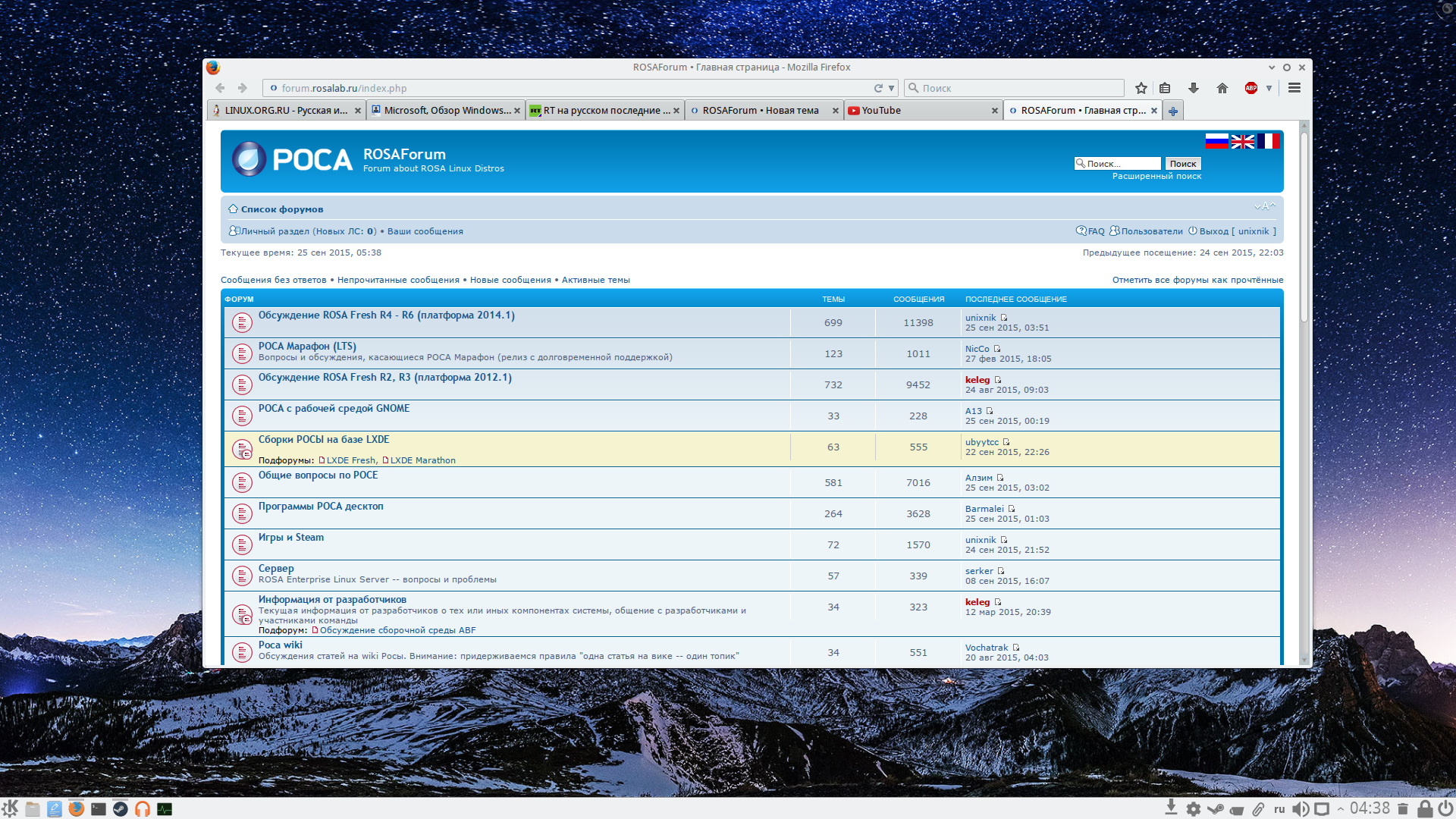This screenshot has width=1456, height=819.
Task: Bookmark this page with the star icon
Action: pyautogui.click(x=1141, y=88)
